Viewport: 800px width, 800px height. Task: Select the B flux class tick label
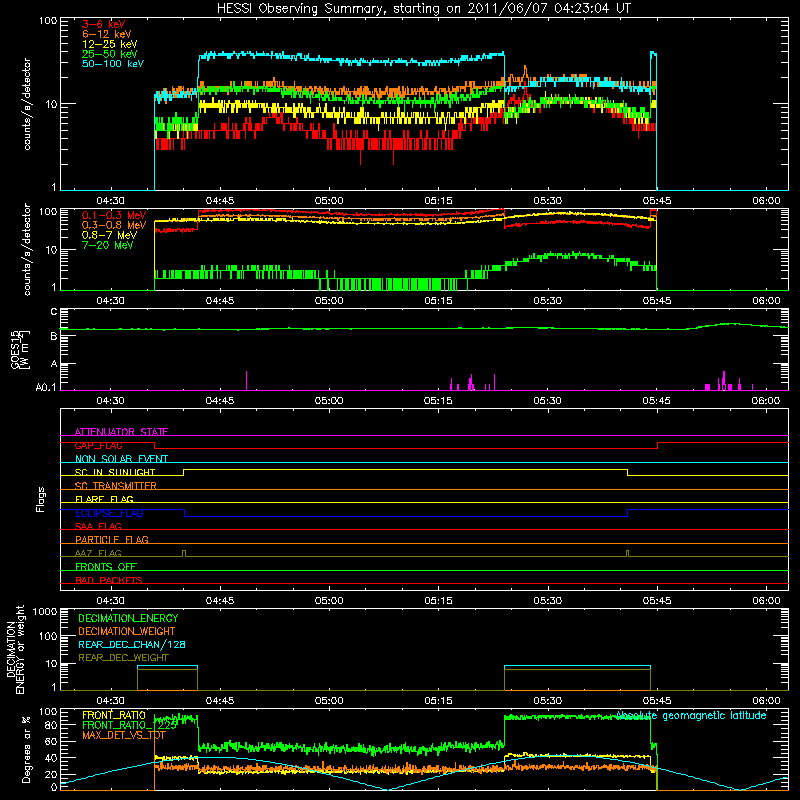54,336
